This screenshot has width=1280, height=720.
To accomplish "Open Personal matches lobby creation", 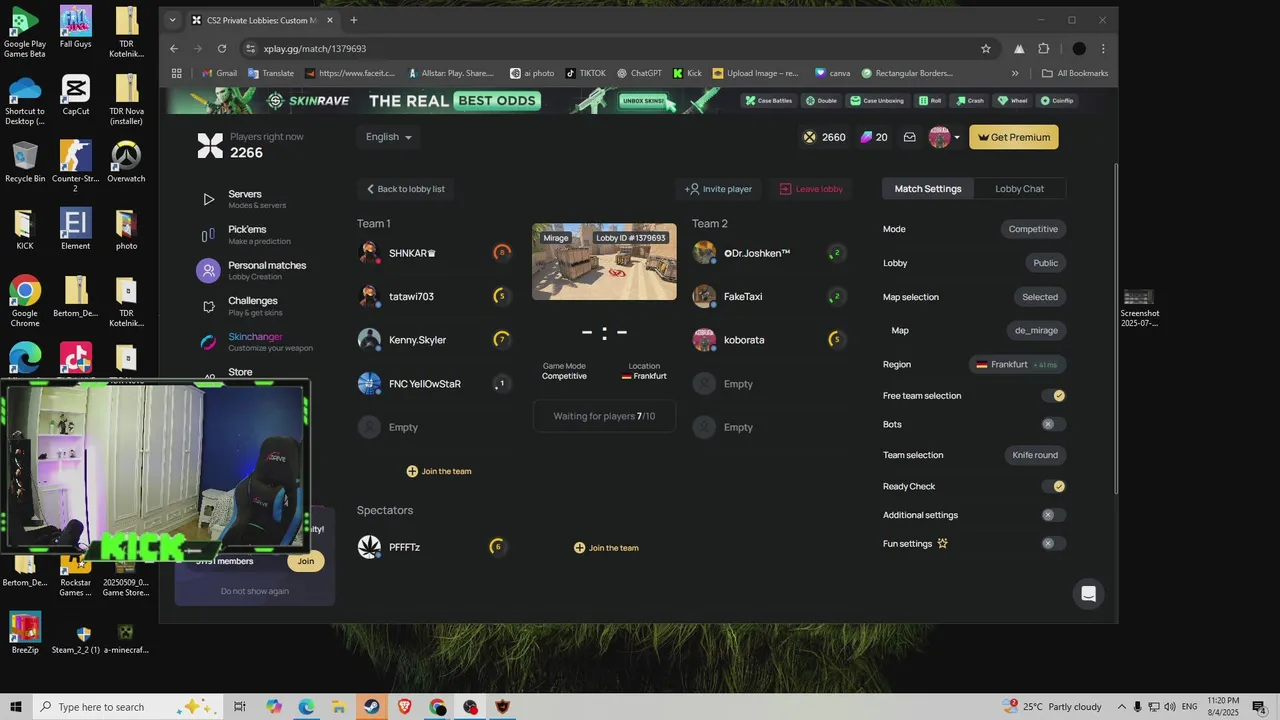I will click(x=256, y=270).
